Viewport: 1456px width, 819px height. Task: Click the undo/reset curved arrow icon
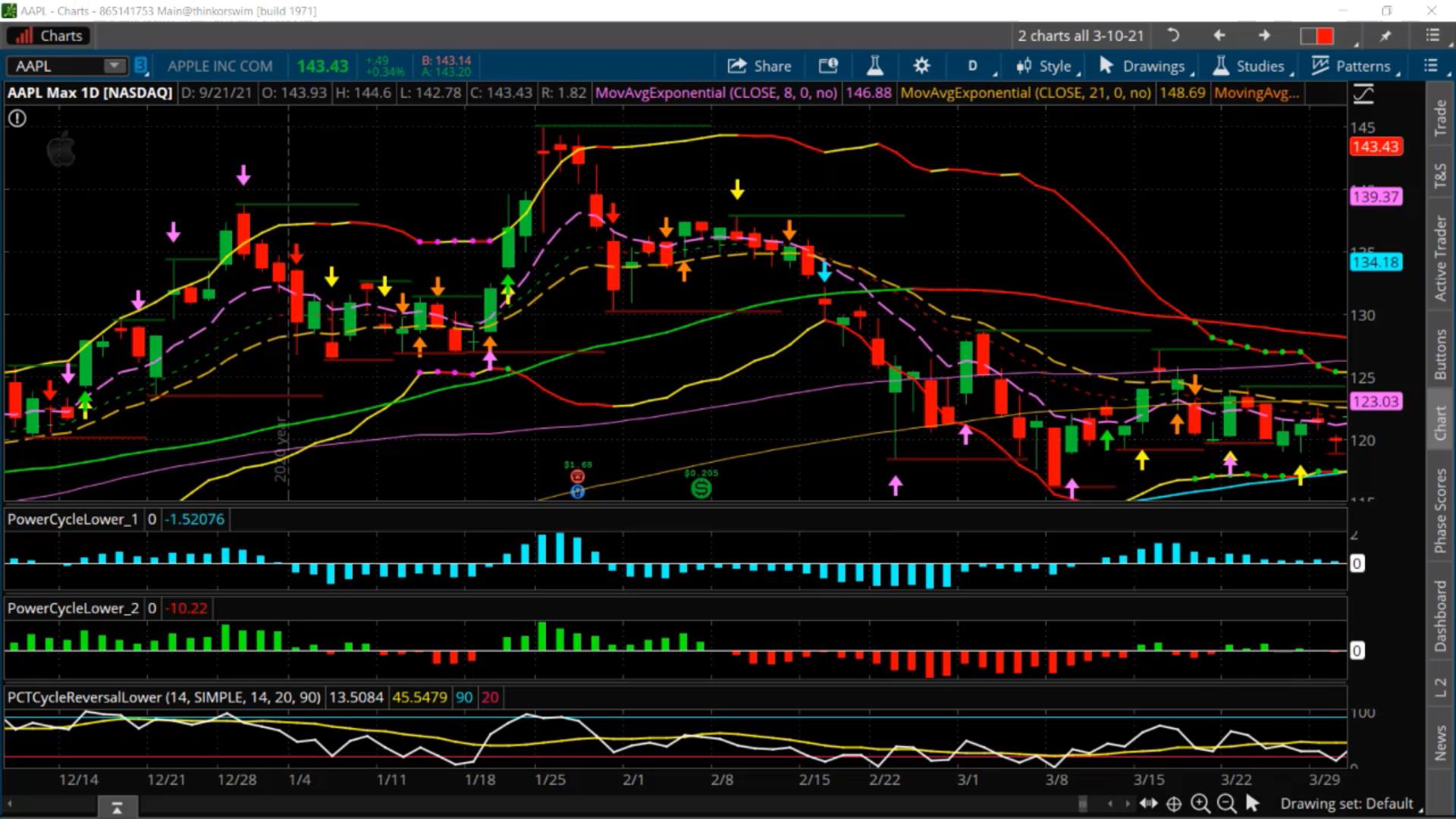(x=1173, y=36)
